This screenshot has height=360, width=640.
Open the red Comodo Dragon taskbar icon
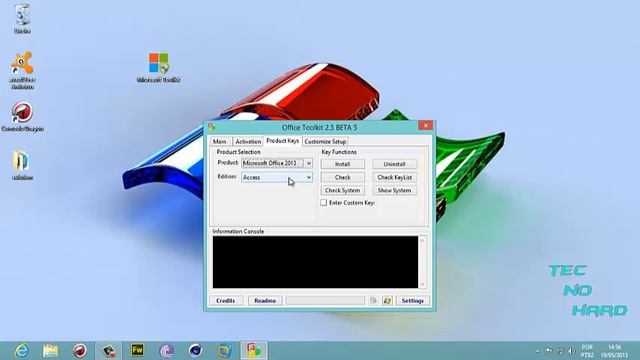tap(80, 351)
